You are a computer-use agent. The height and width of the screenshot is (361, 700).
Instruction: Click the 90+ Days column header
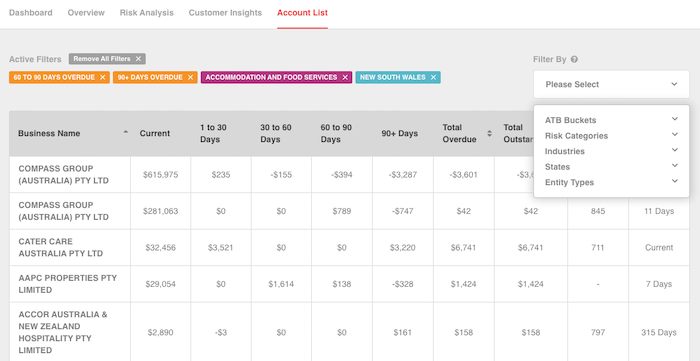click(400, 133)
